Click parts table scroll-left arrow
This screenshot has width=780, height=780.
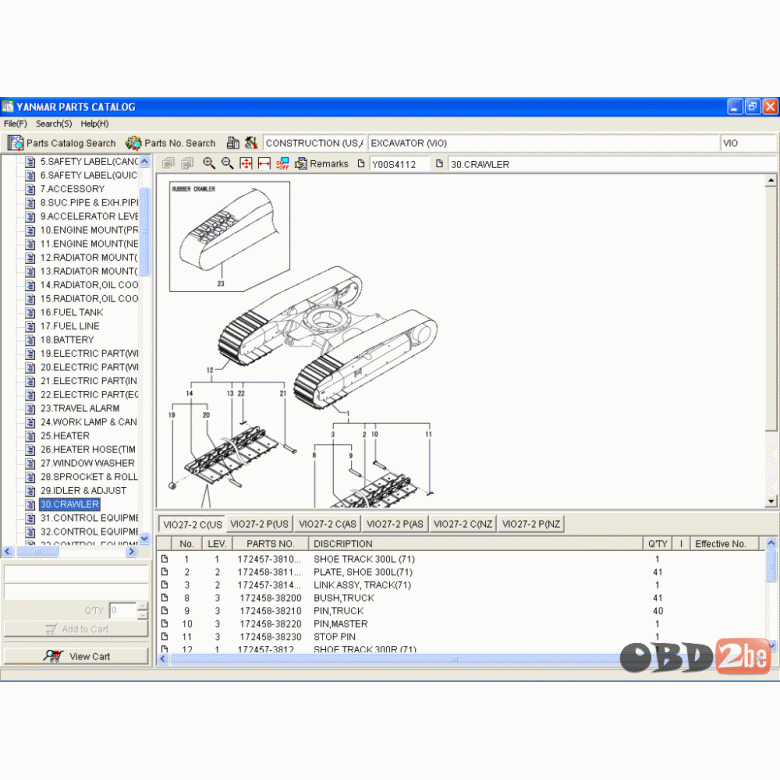pos(163,659)
